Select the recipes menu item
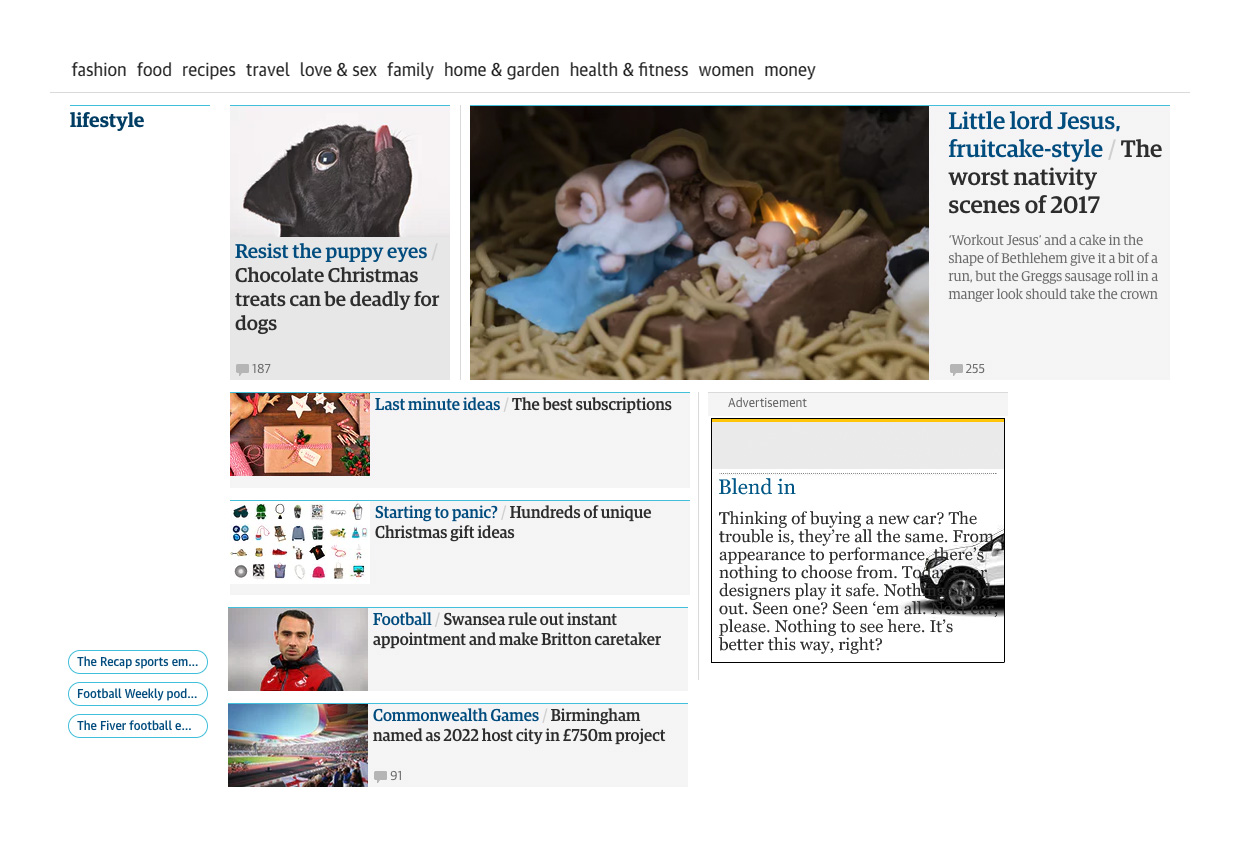Viewport: 1240px width, 853px height. click(209, 70)
